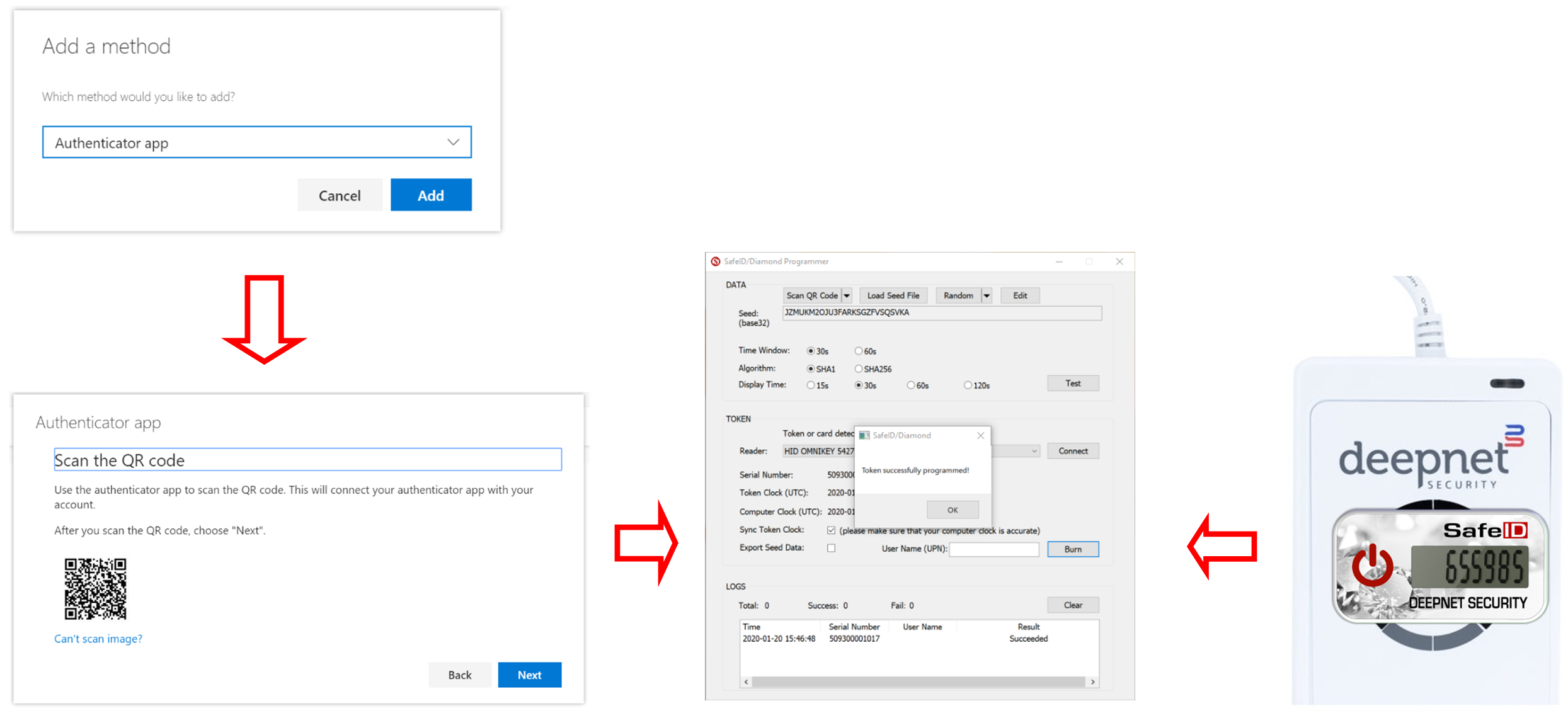
Task: Click the User Name (UPN) field
Action: (993, 549)
